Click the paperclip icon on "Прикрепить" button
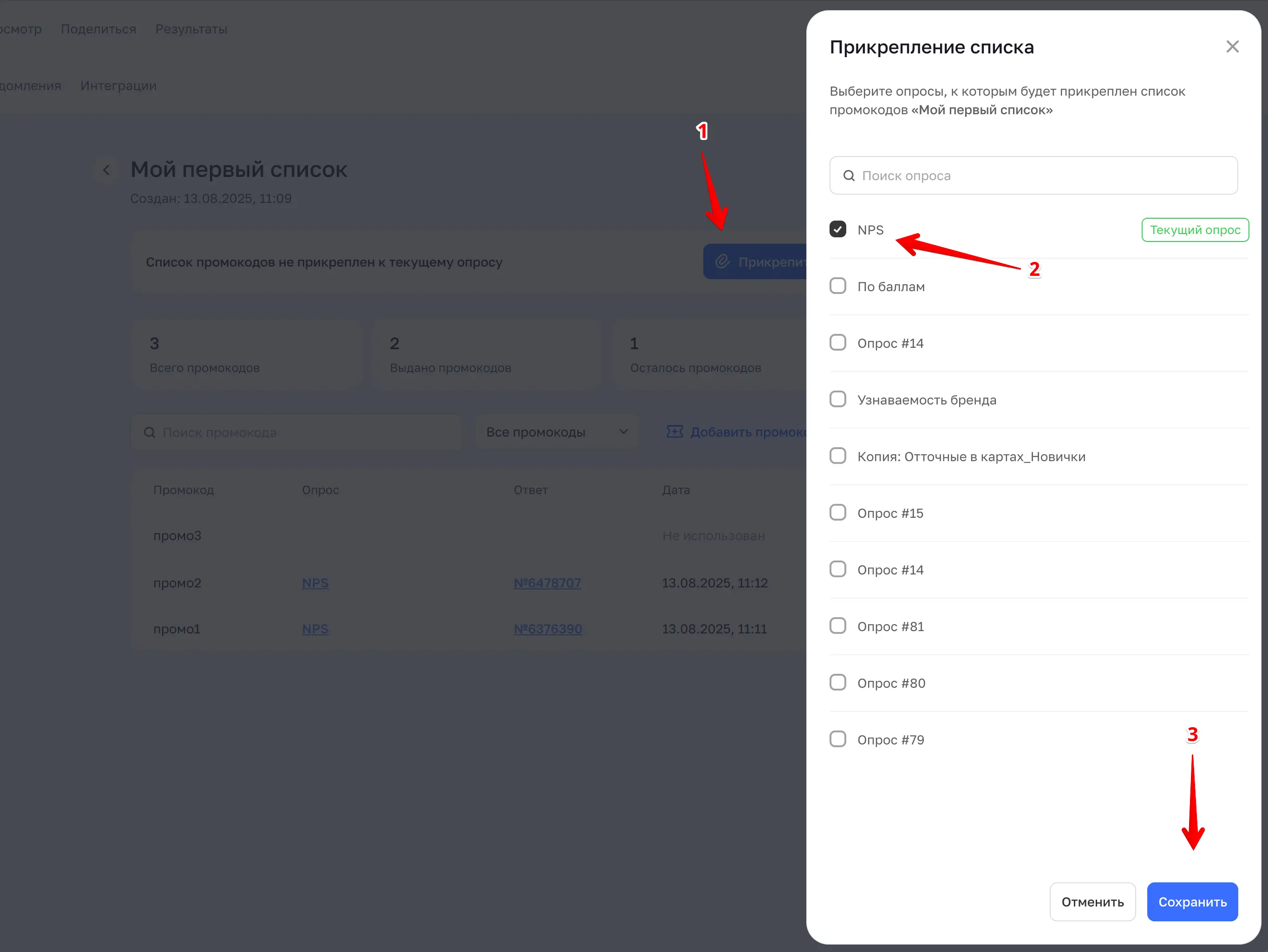 click(722, 262)
